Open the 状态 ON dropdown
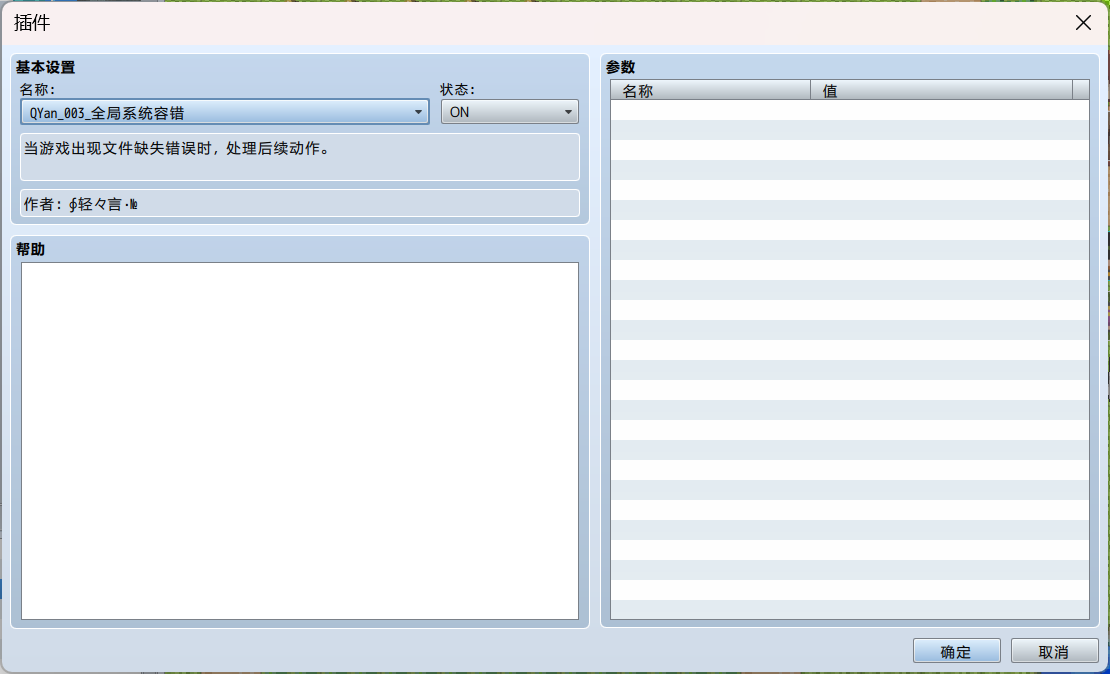 tap(510, 112)
